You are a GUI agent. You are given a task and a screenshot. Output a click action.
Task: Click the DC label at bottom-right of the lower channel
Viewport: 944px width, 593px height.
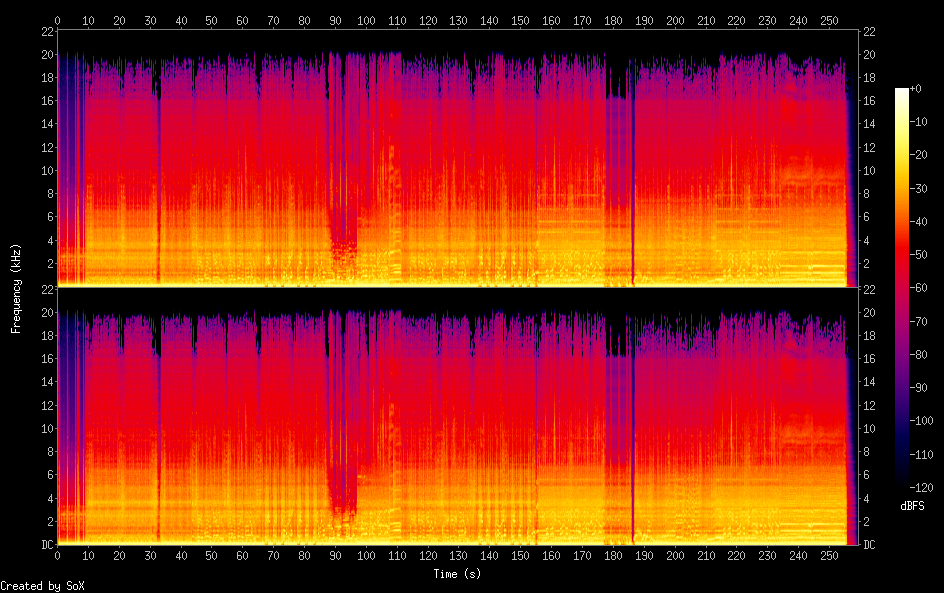[870, 544]
